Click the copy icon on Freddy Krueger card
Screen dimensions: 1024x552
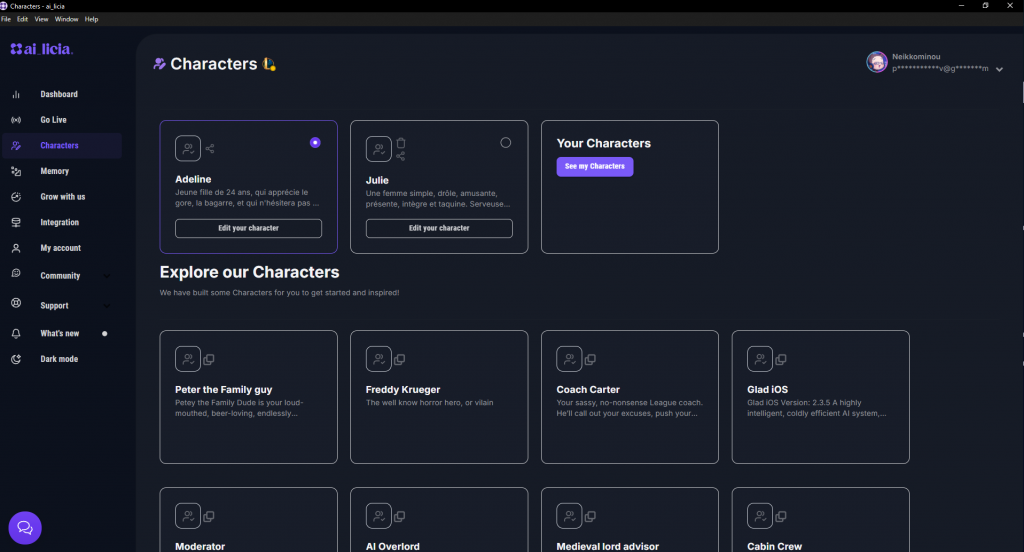click(400, 359)
